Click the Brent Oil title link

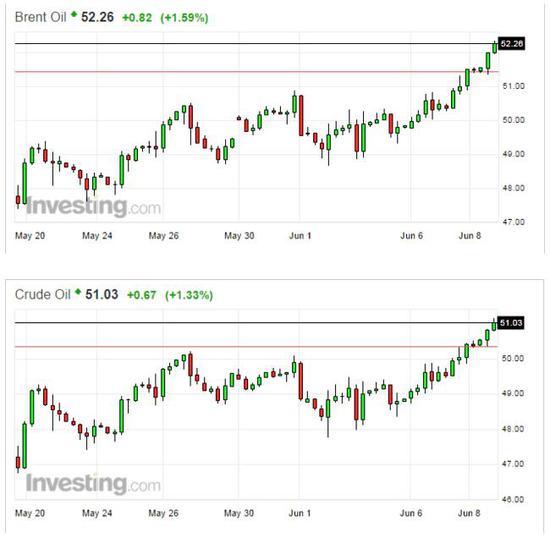click(40, 17)
